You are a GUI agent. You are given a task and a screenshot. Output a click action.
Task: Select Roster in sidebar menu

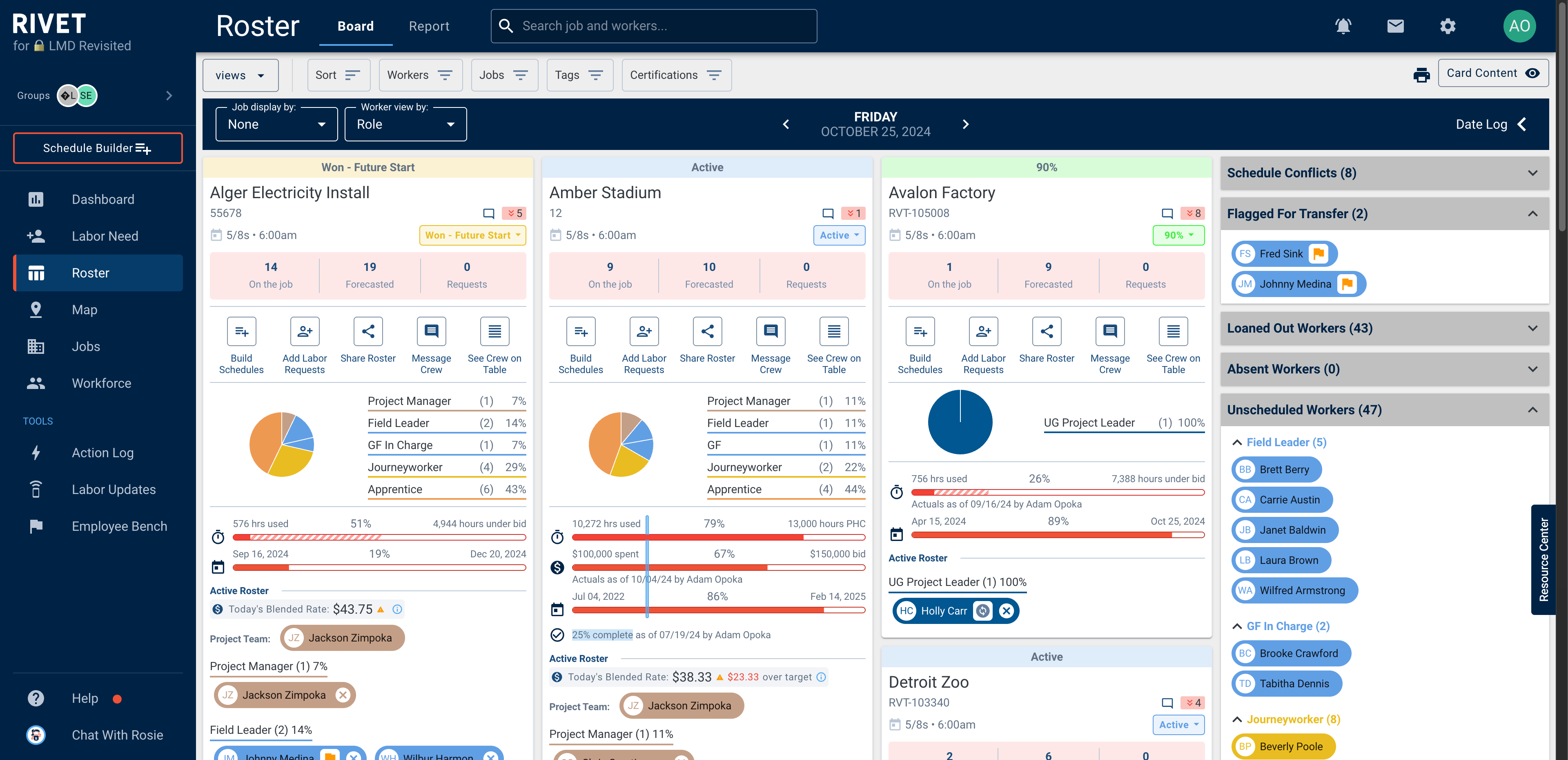98,273
